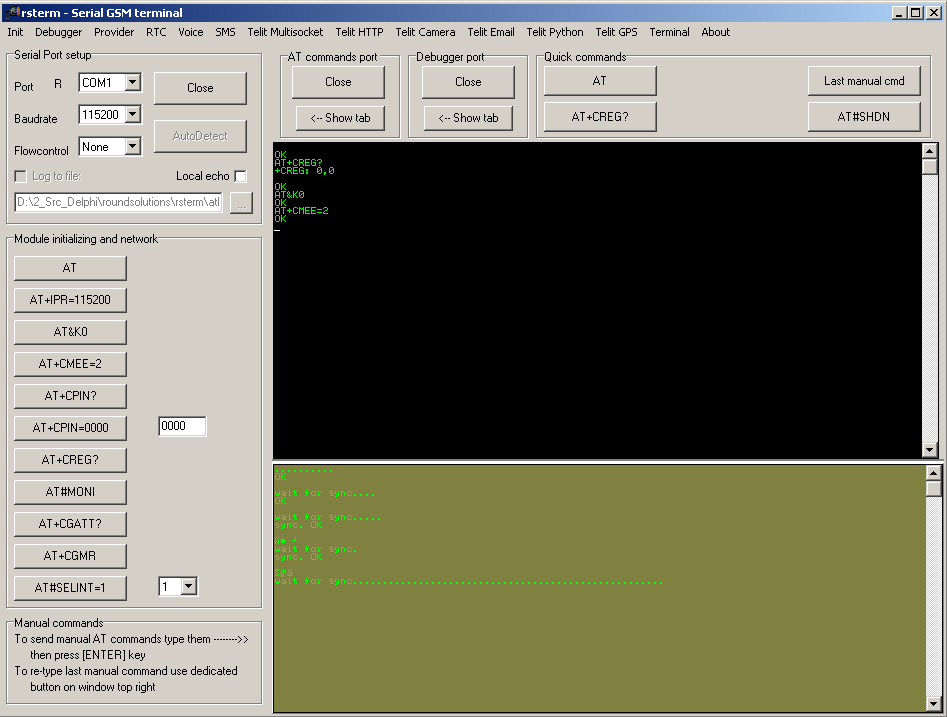
Task: Minimize the rsterm window
Action: pyautogui.click(x=899, y=13)
